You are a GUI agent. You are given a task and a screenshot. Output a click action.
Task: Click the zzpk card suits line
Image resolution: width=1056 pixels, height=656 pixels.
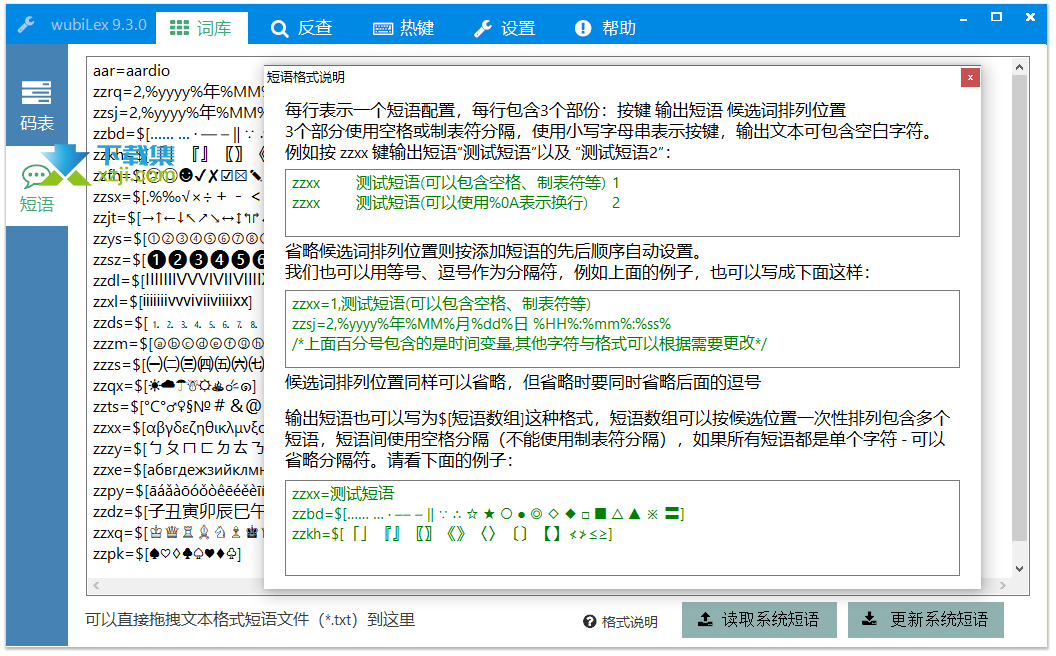point(167,554)
